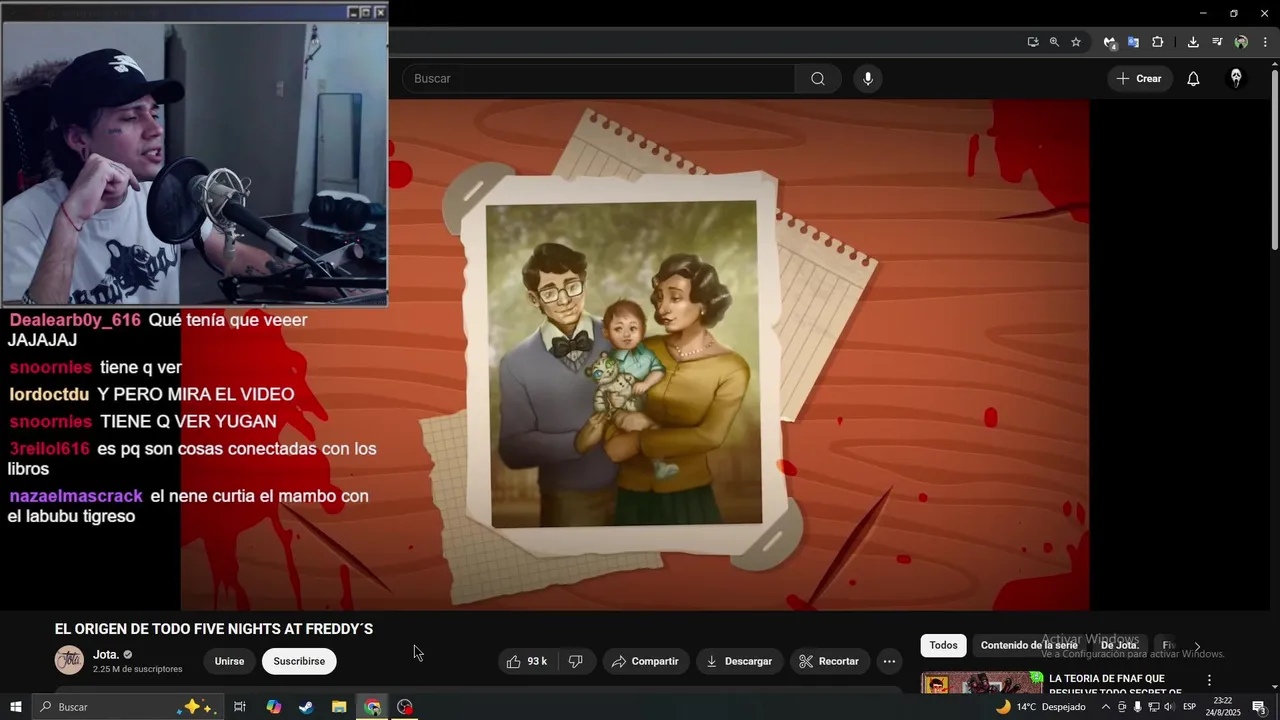Open LA TEORIA DE FNAF recommended thumbnail
This screenshot has height=720, width=1280.
click(982, 683)
